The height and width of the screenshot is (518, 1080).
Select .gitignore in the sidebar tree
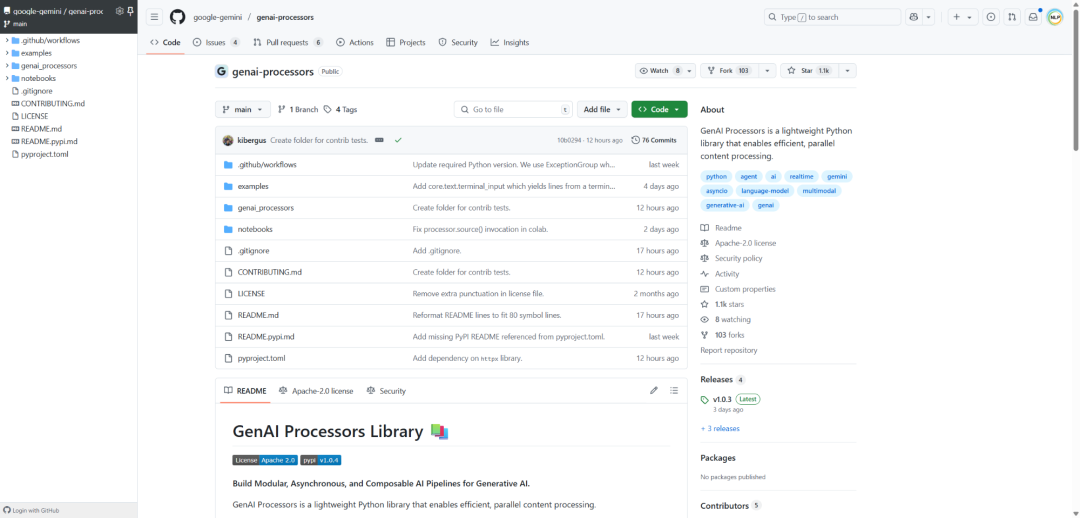point(37,91)
